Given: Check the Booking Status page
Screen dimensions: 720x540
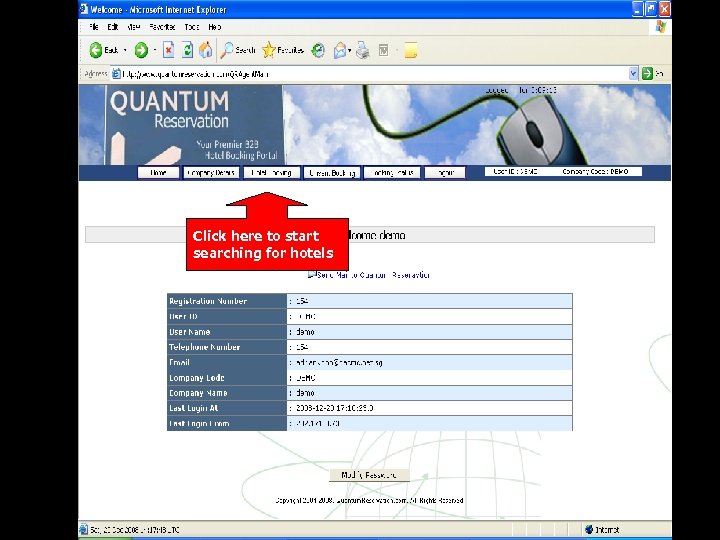Looking at the screenshot, I should (x=392, y=173).
